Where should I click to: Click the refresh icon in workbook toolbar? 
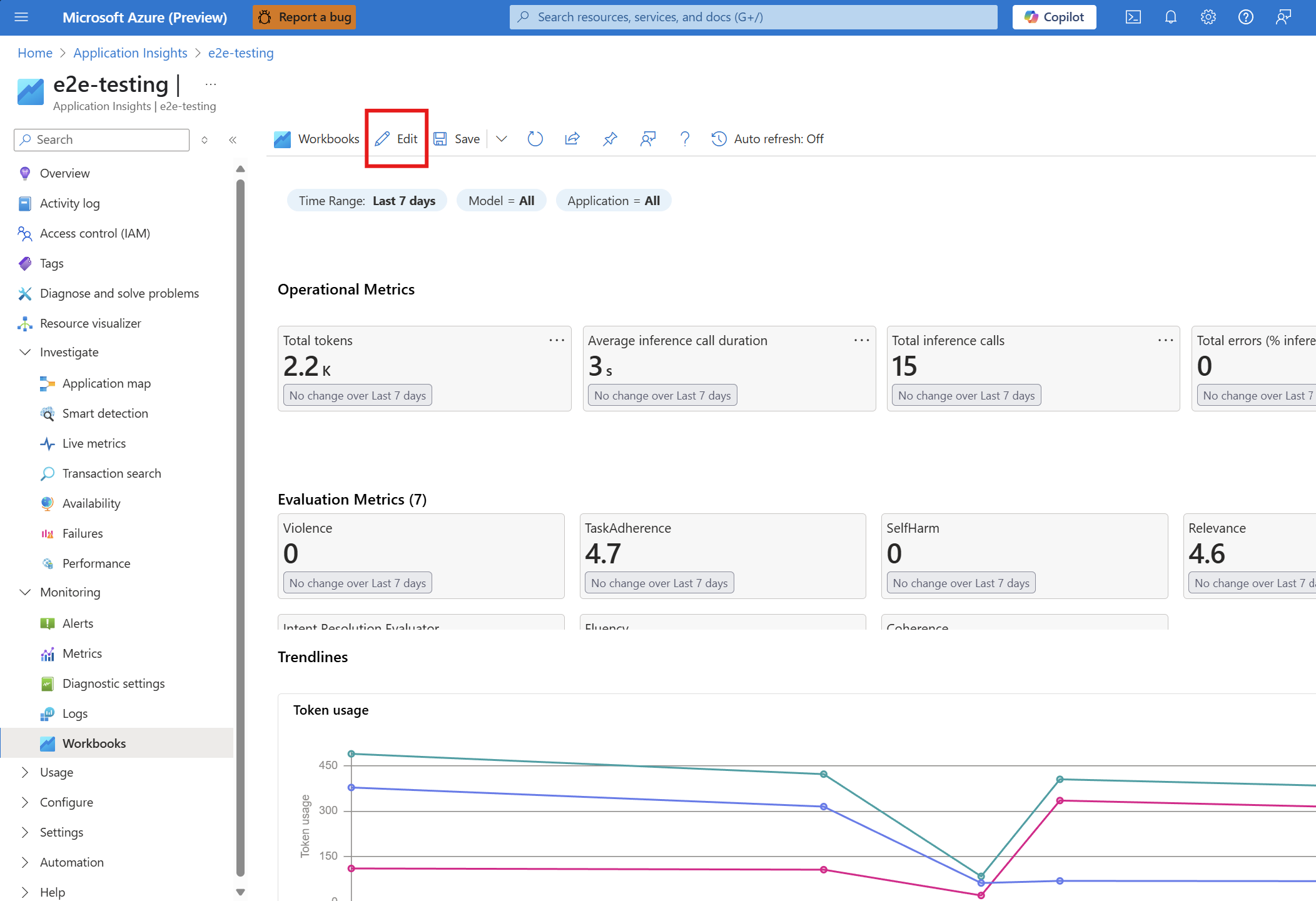coord(535,139)
